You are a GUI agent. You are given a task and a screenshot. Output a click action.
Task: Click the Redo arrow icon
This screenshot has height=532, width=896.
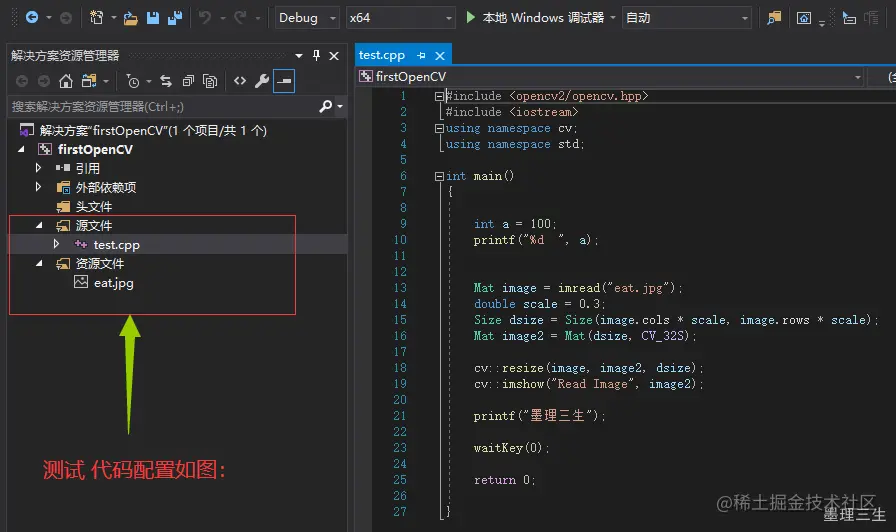[240, 18]
